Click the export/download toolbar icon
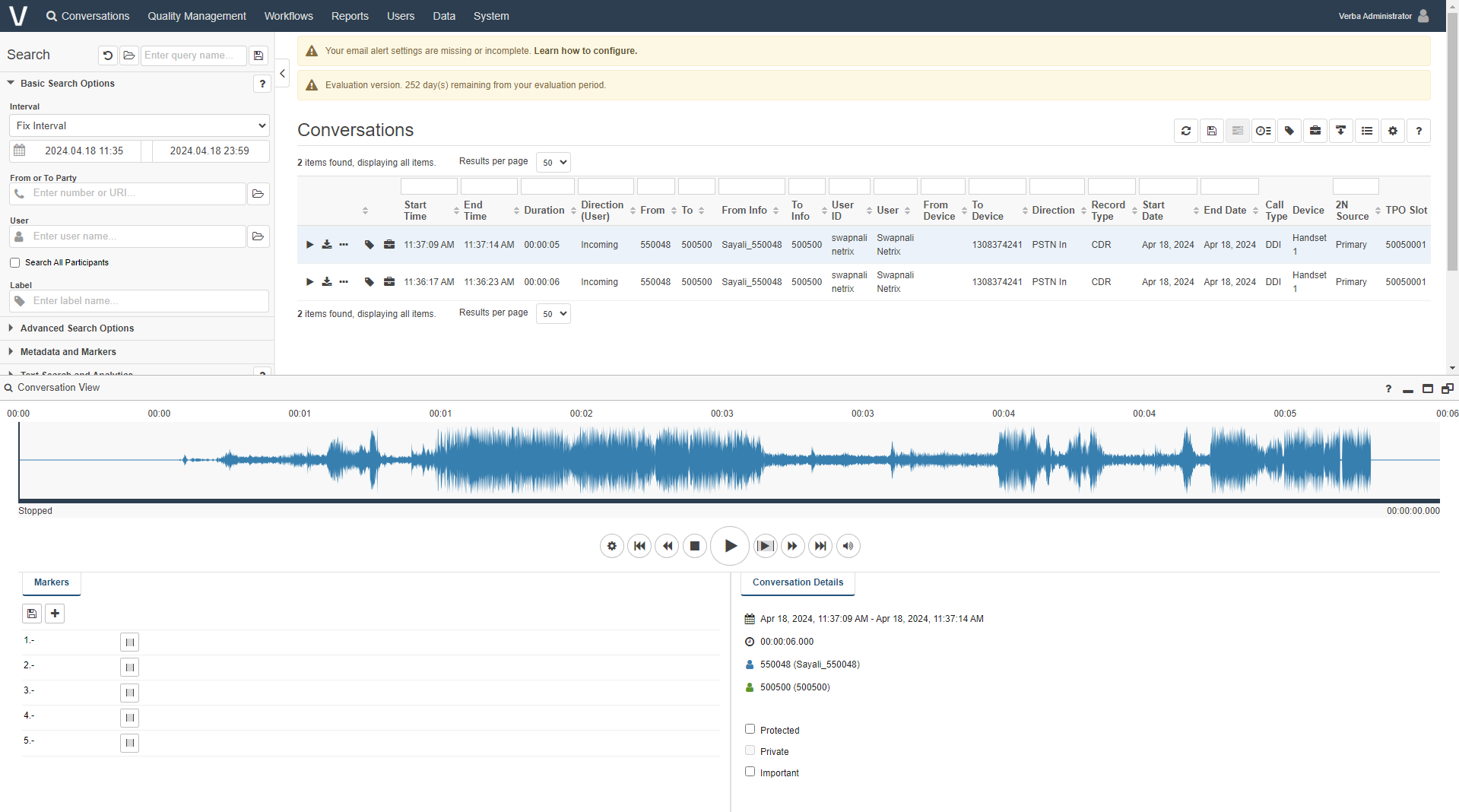 [x=1341, y=131]
